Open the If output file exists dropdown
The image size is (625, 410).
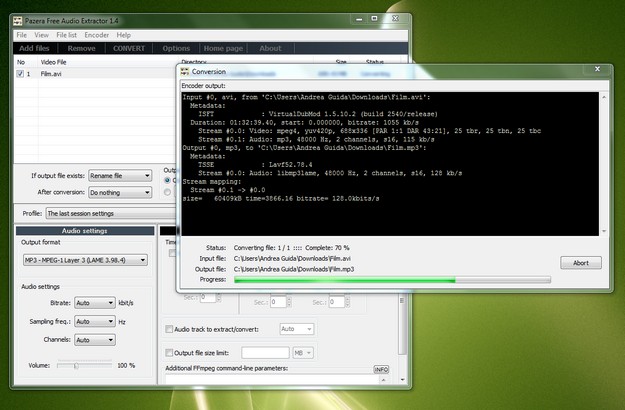(x=120, y=176)
